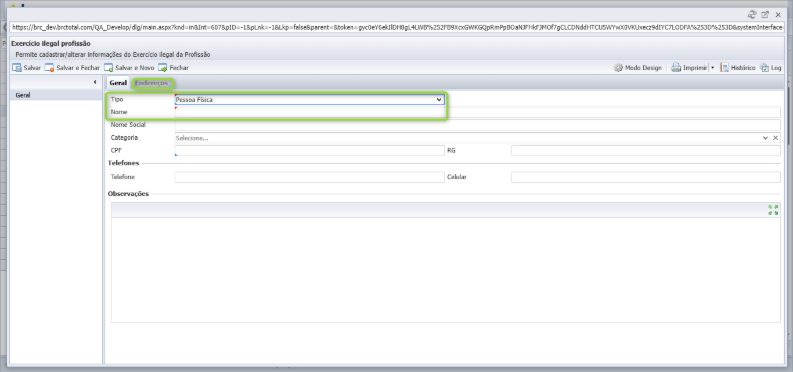This screenshot has width=793, height=372.
Task: Click the CPF input field
Action: 310,150
